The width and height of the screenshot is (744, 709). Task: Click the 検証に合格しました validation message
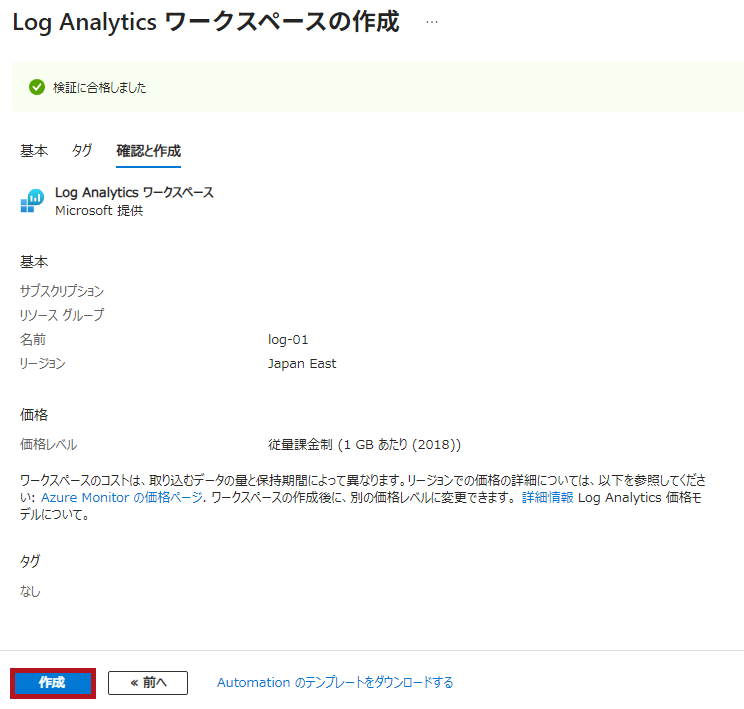click(100, 88)
